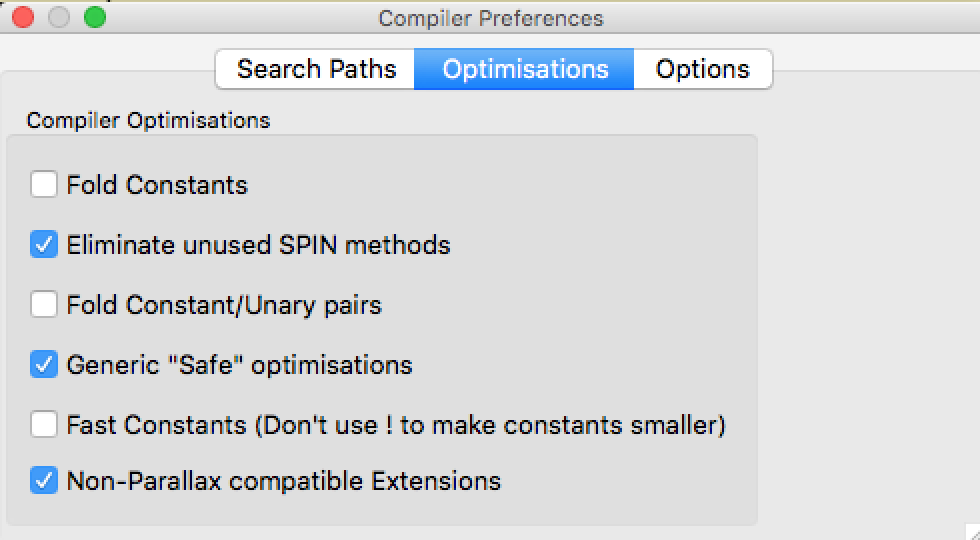Close the Compiler Preferences window
The height and width of the screenshot is (540, 980).
point(23,18)
